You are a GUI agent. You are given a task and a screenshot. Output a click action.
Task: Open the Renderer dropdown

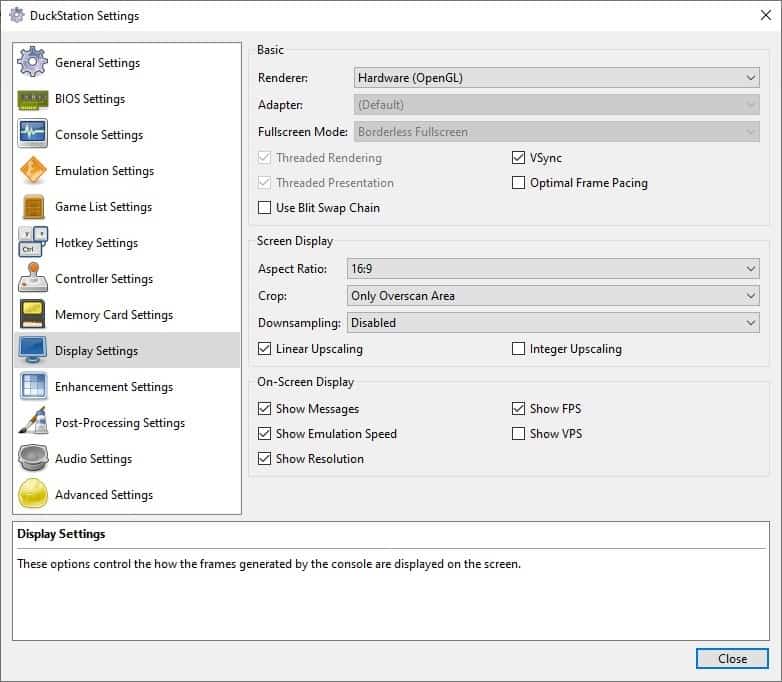point(557,78)
